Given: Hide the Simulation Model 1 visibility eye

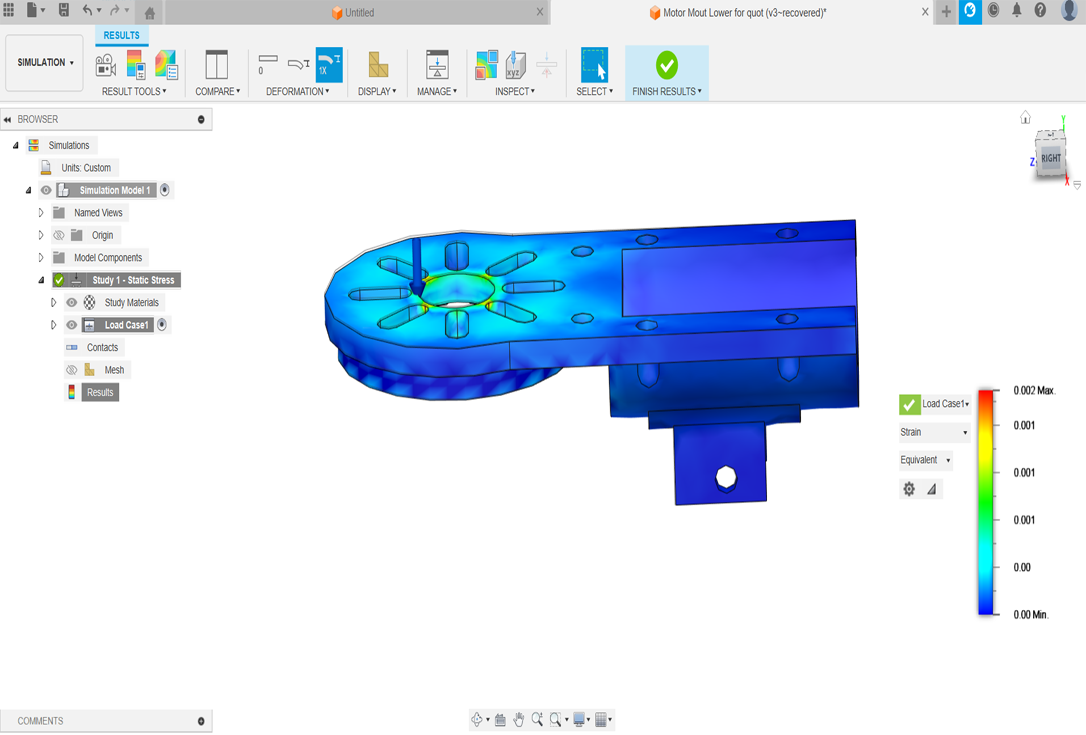Looking at the screenshot, I should tap(44, 189).
